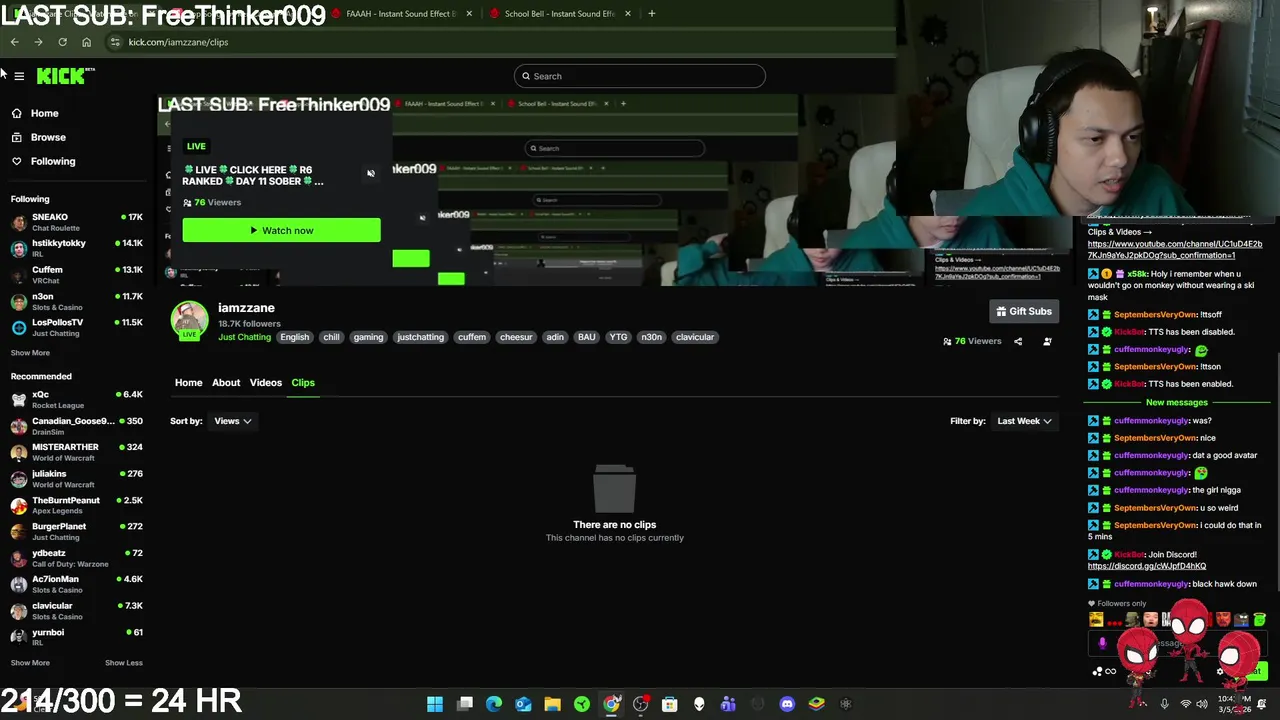The width and height of the screenshot is (1280, 720).
Task: Open the Sort by Views dropdown
Action: coord(232,421)
